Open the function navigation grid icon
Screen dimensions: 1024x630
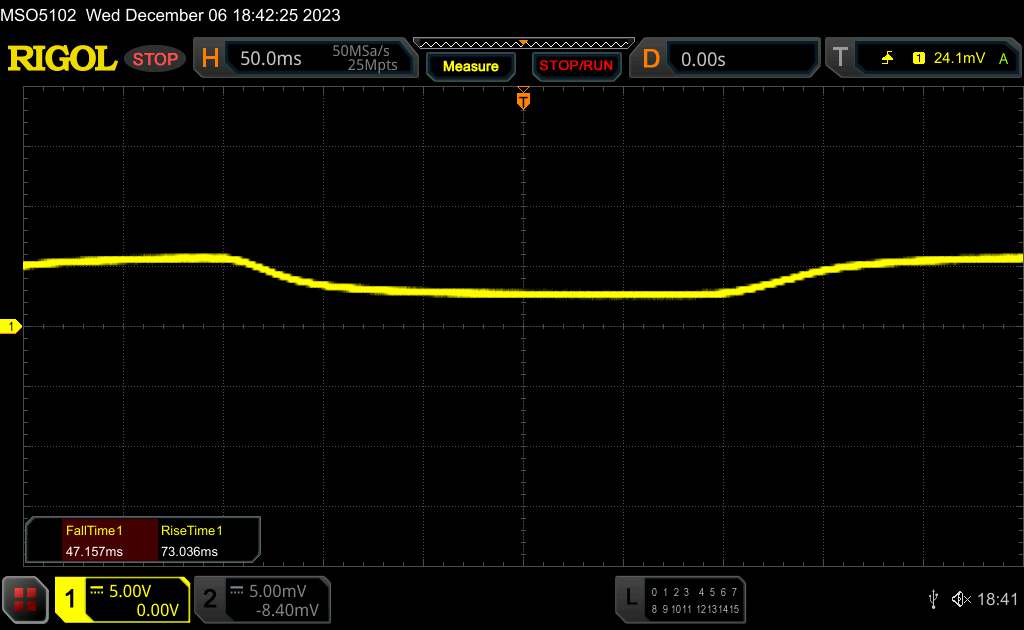tap(26, 599)
